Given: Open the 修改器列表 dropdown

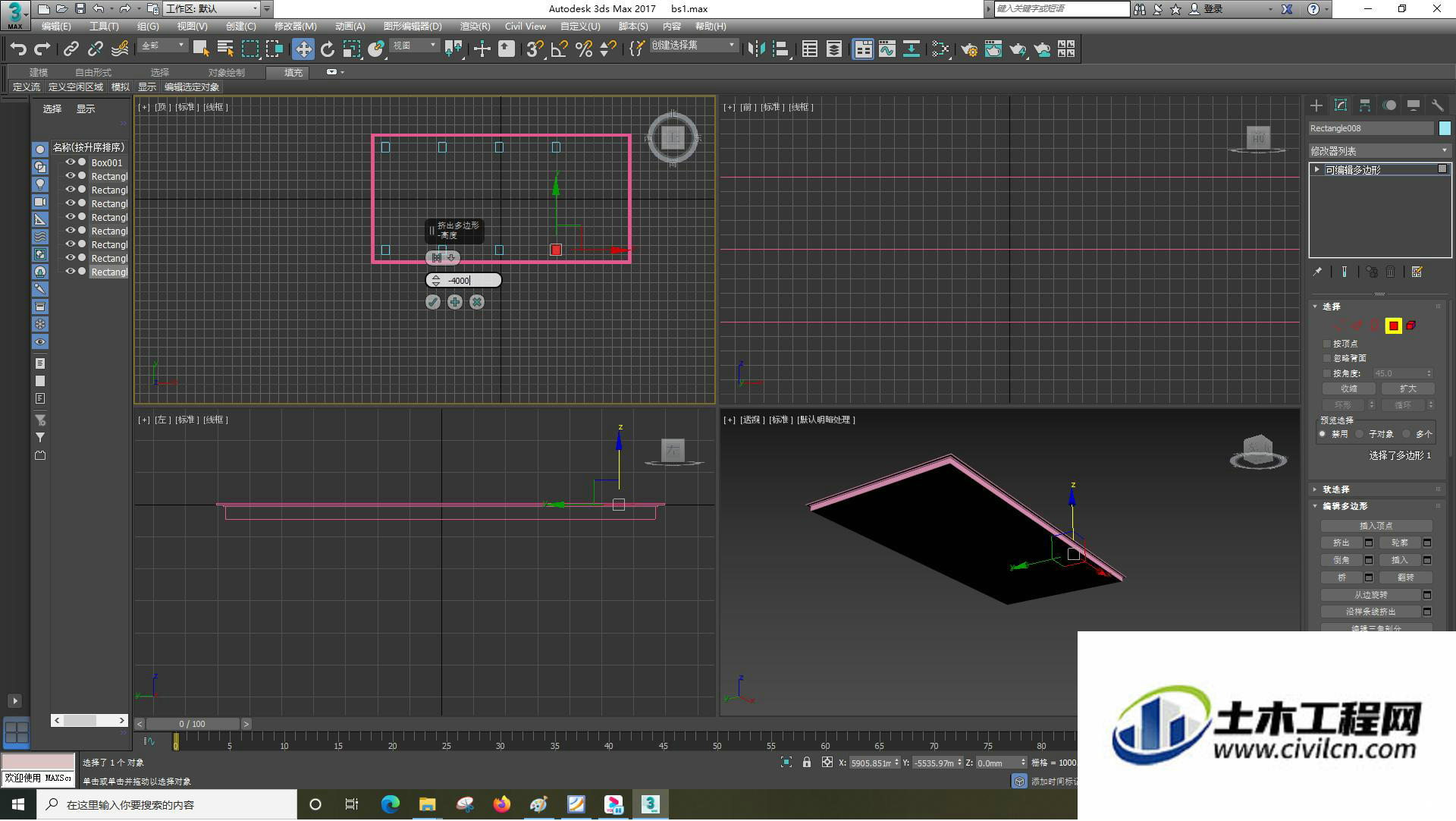Looking at the screenshot, I should coord(1379,151).
